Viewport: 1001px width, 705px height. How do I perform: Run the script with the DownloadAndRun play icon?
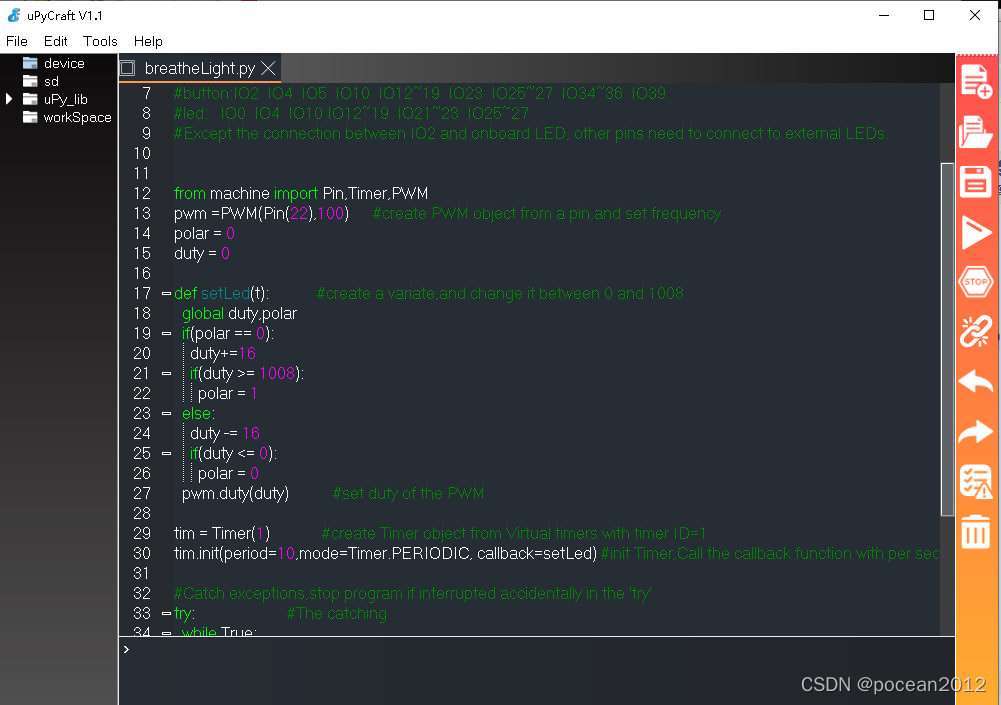point(975,232)
